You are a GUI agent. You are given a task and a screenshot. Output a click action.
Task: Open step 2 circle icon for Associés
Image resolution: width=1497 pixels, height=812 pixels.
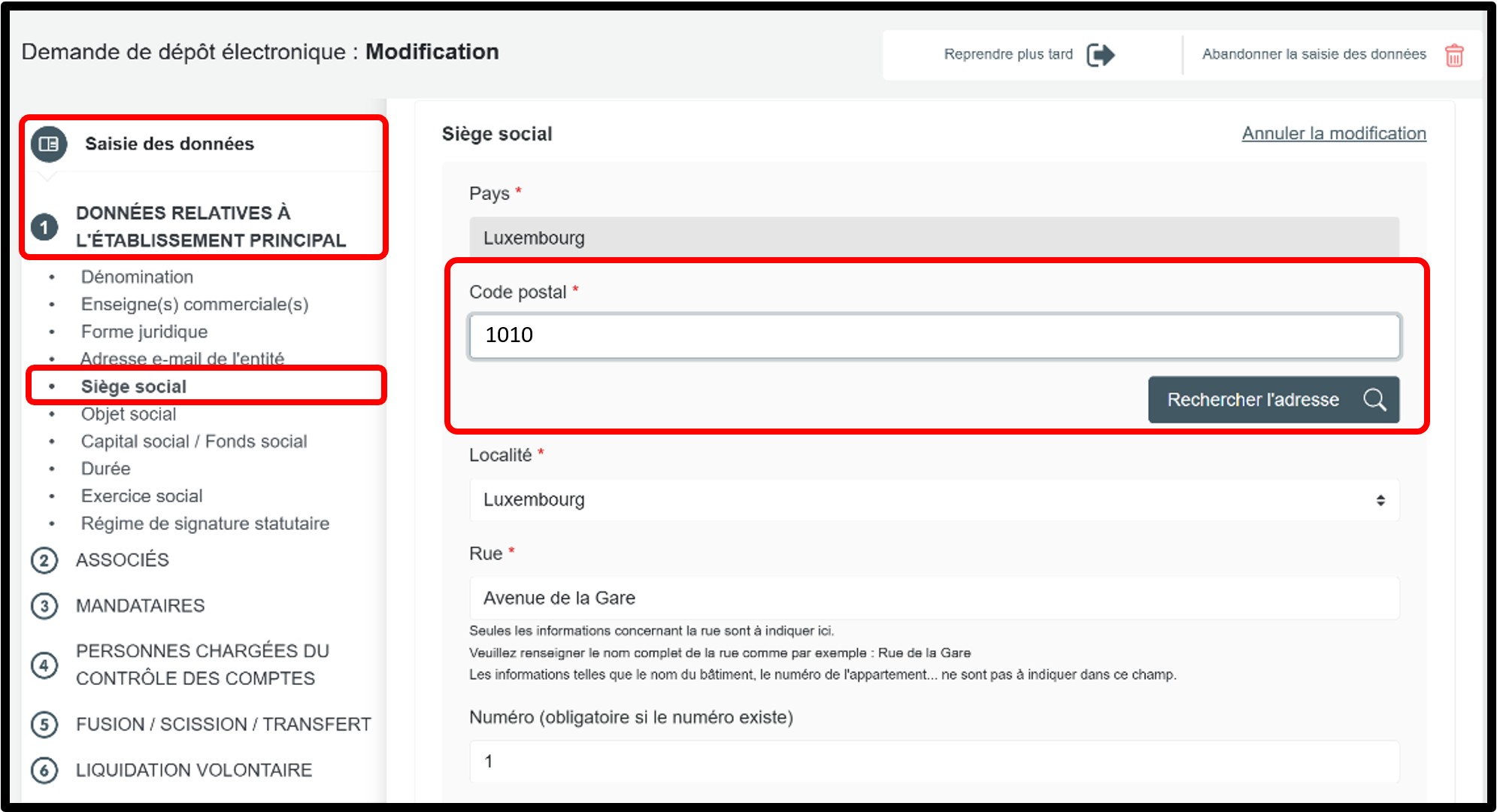tap(44, 560)
